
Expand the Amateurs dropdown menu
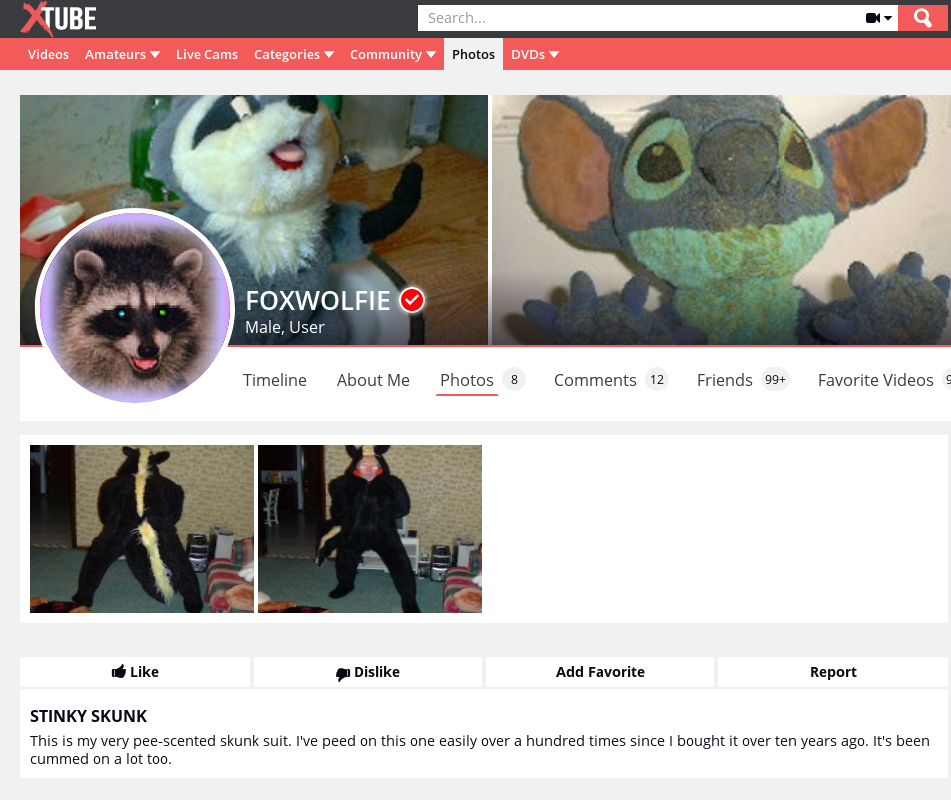coord(122,55)
